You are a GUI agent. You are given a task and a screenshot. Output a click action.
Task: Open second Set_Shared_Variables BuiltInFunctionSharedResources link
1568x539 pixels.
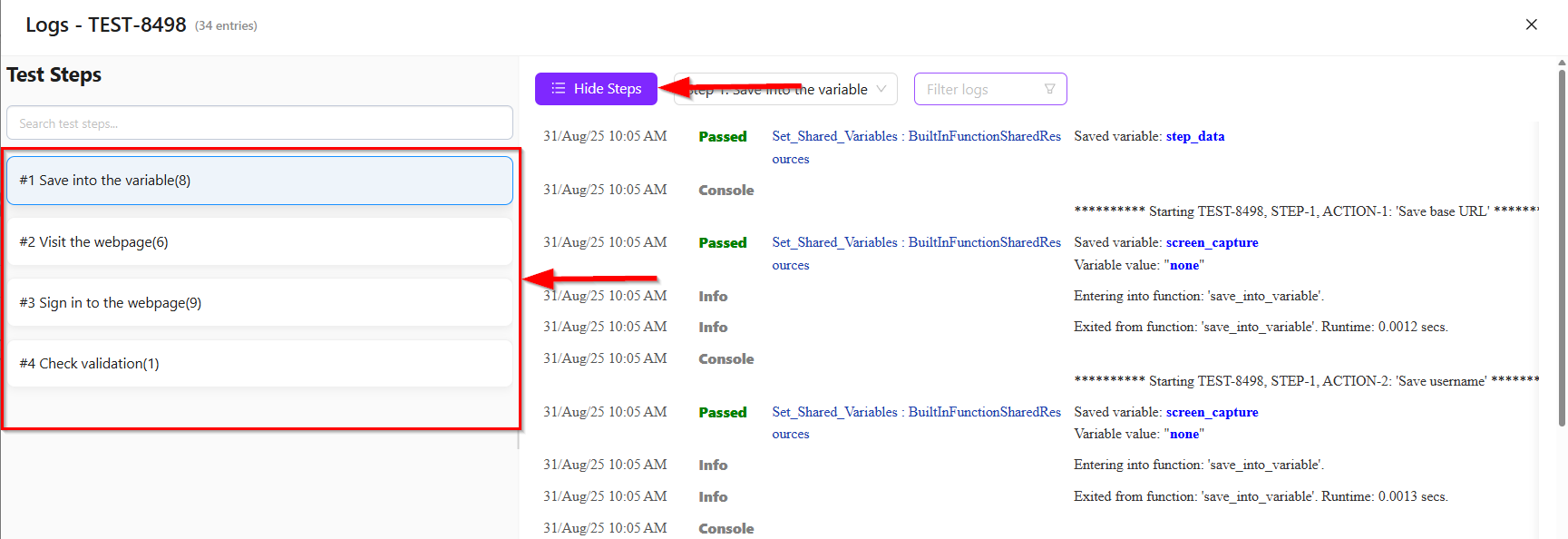(x=916, y=242)
